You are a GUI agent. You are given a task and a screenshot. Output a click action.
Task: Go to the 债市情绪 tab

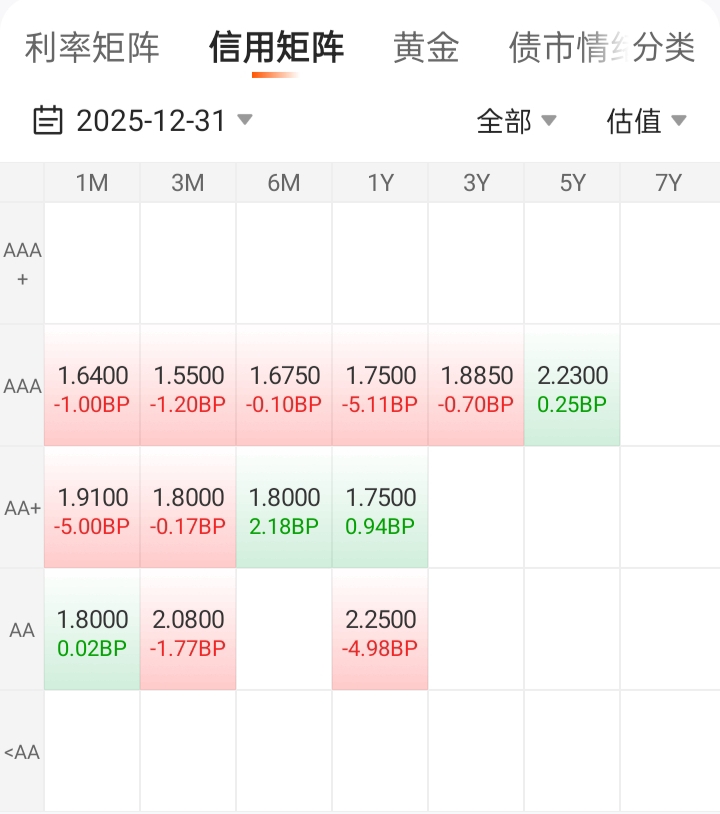(555, 47)
